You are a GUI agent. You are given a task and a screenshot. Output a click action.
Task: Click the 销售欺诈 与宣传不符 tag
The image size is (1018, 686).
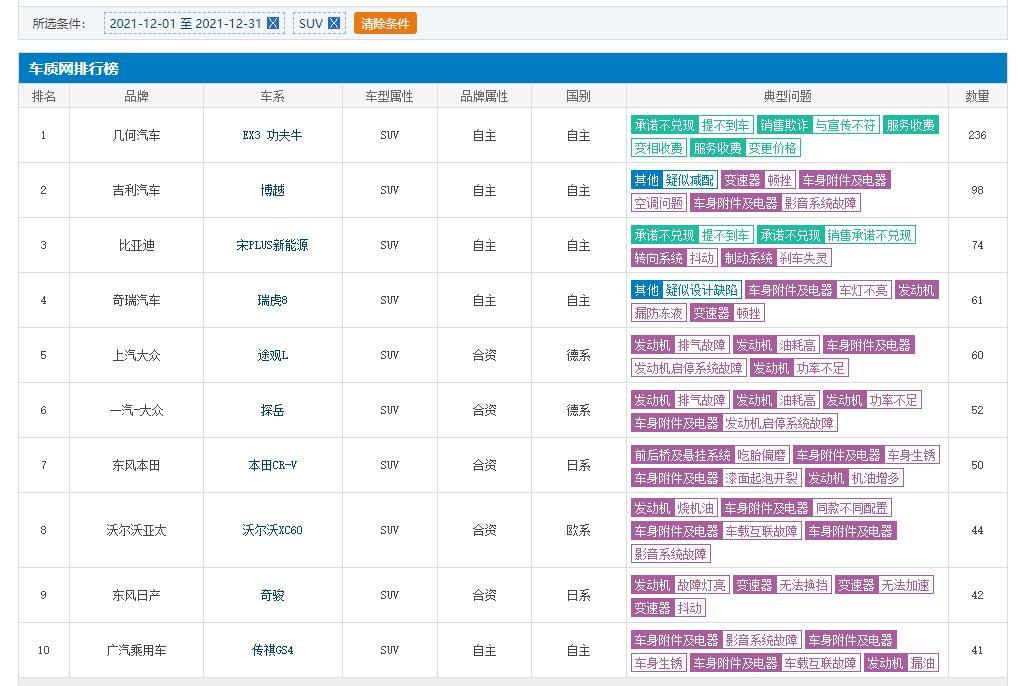[818, 125]
